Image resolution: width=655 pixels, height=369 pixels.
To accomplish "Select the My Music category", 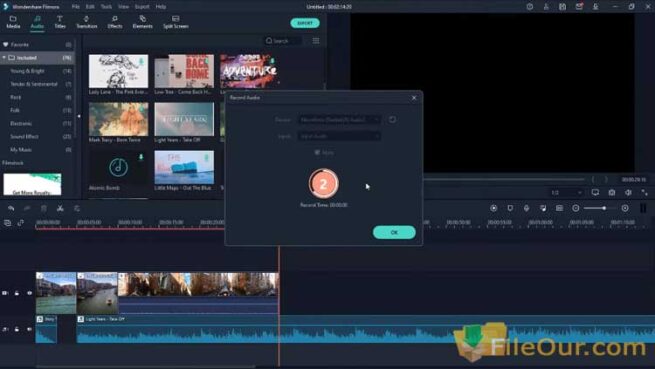I will pyautogui.click(x=37, y=149).
